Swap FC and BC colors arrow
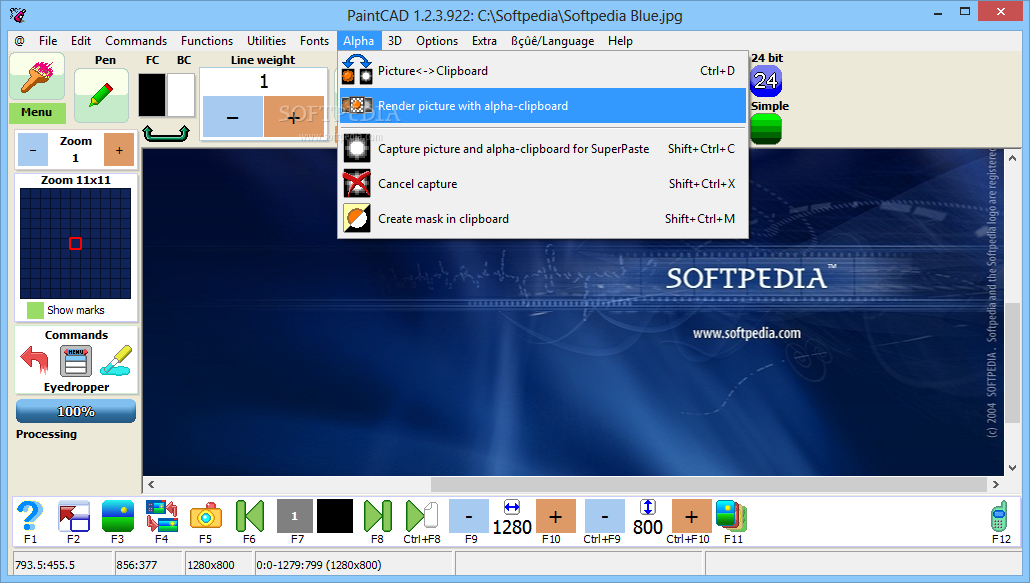This screenshot has height=583, width=1030. coord(166,133)
